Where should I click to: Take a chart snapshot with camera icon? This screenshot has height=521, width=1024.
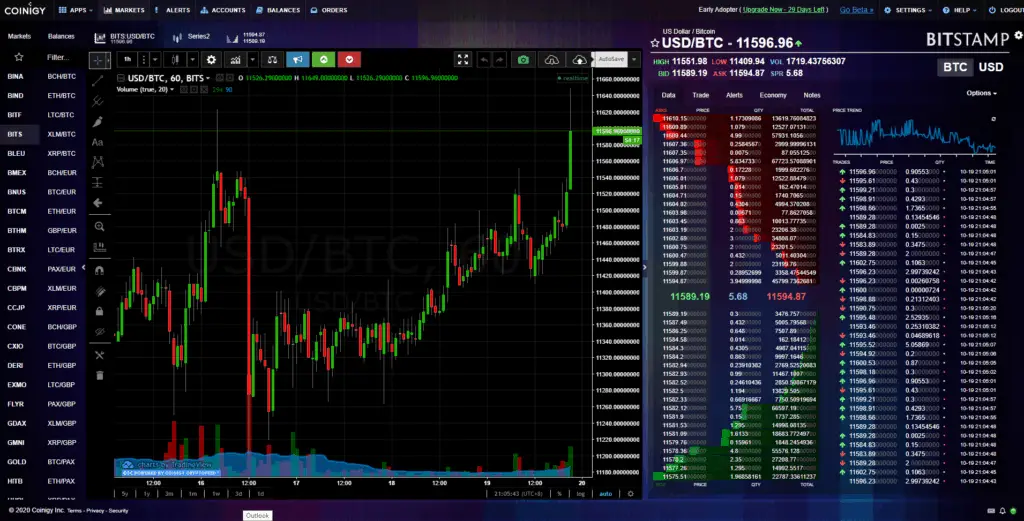pos(523,59)
